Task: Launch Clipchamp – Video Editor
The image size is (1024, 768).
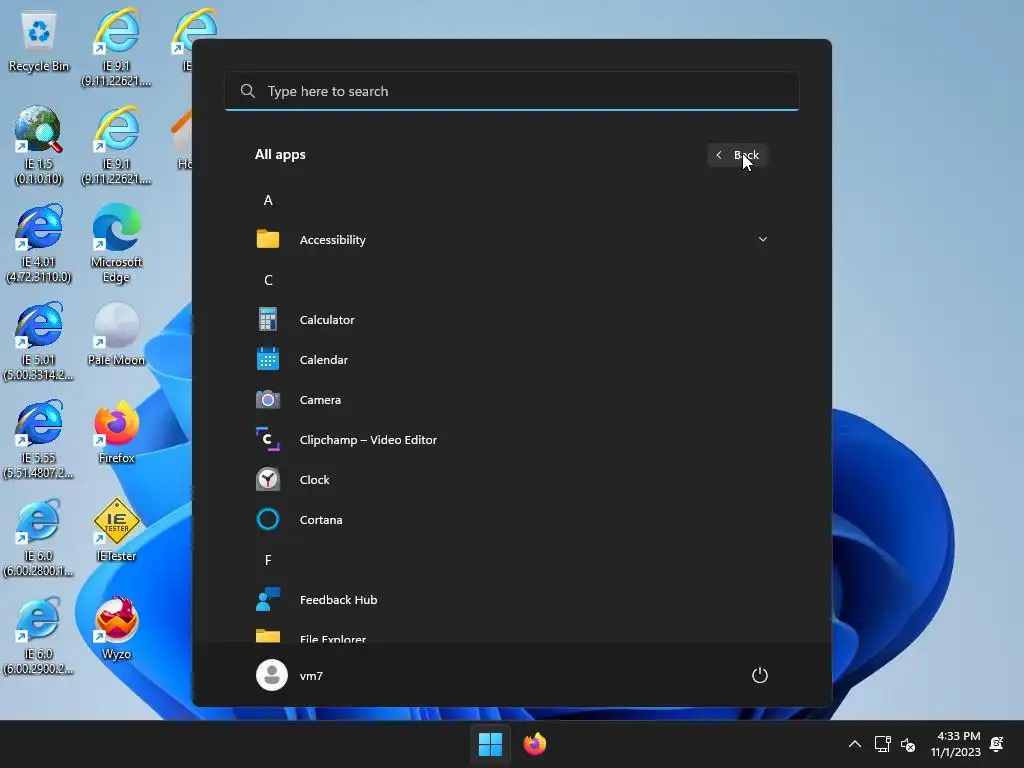Action: (x=368, y=440)
